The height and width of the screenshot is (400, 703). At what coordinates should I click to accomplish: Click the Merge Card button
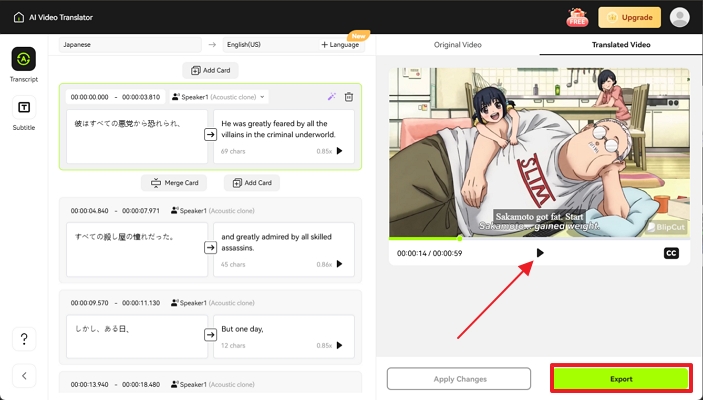pos(174,183)
